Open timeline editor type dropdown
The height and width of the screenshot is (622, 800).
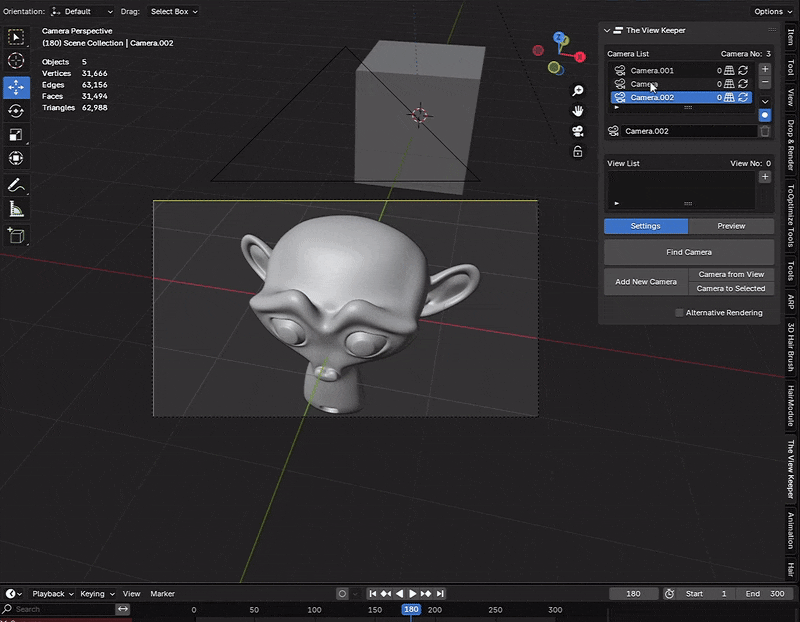coord(13,593)
